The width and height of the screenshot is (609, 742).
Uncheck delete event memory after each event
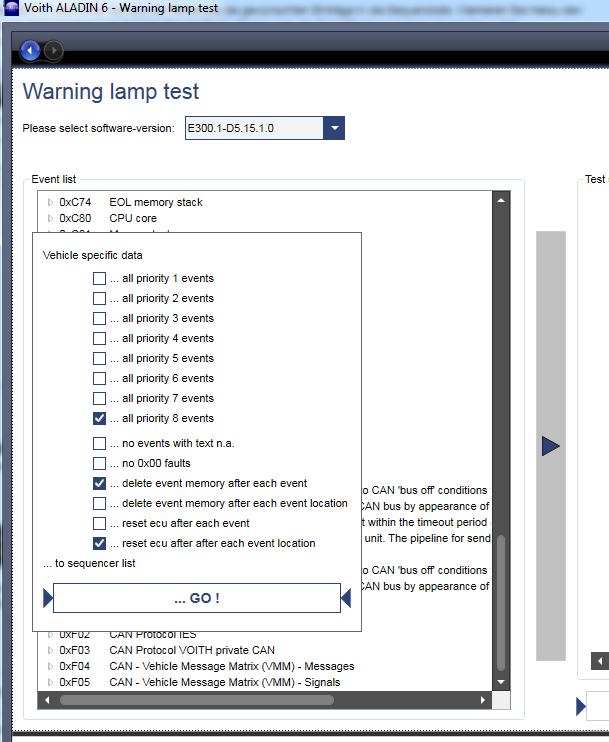tap(99, 483)
